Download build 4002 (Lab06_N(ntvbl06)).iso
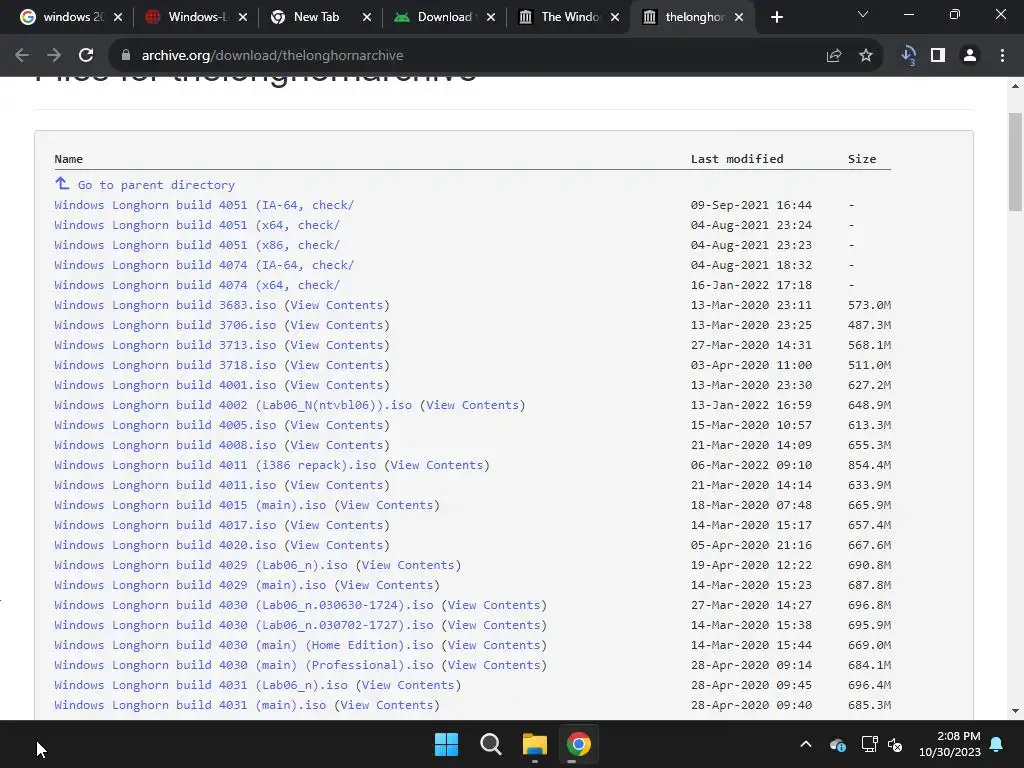This screenshot has height=768, width=1024. 233,405
